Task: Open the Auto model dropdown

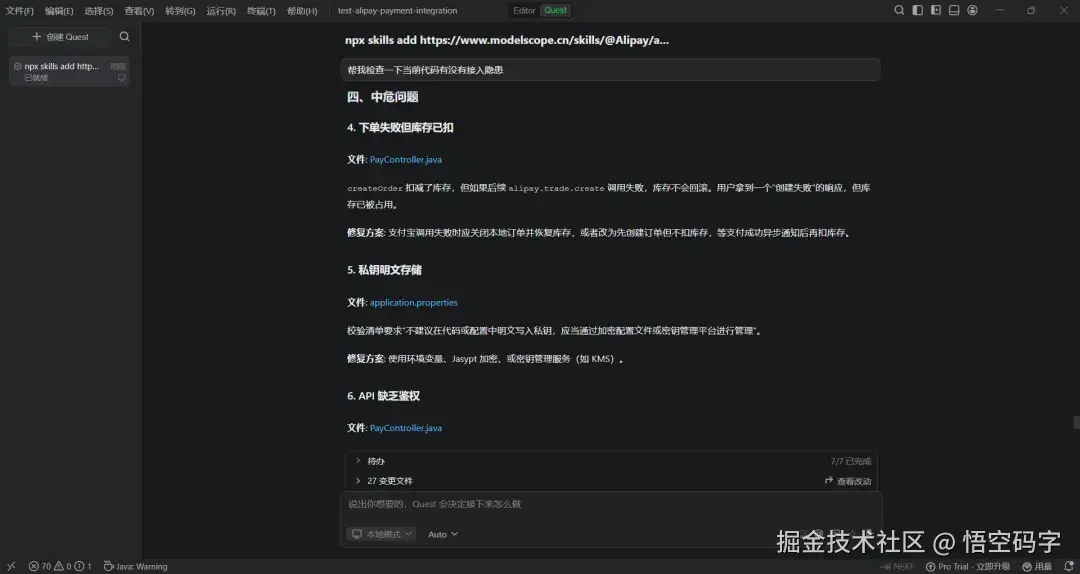Action: pos(443,534)
